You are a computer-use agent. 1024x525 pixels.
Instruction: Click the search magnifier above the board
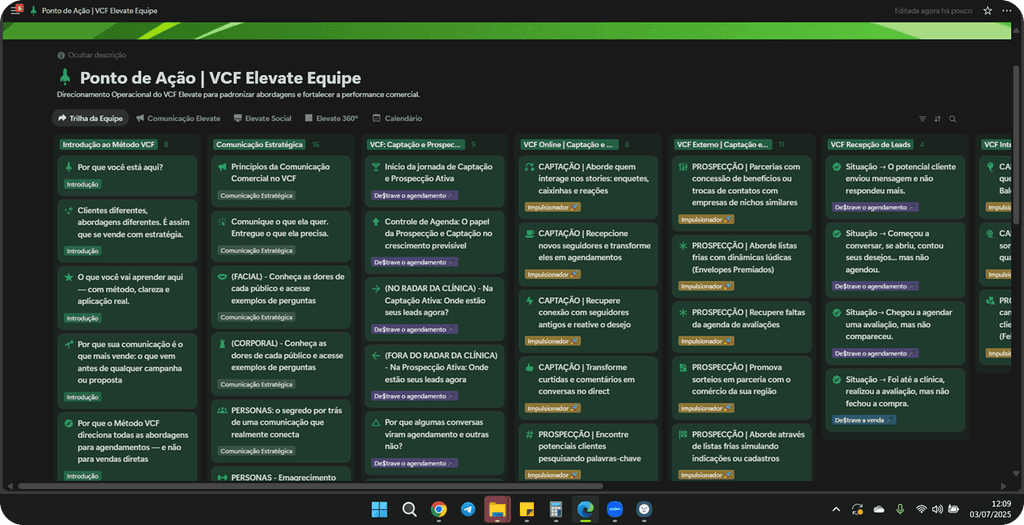(952, 119)
